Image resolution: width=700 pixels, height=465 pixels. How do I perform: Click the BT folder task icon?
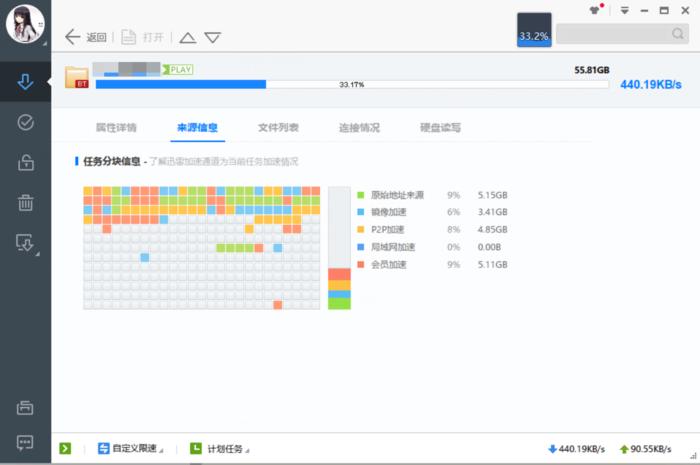[77, 77]
